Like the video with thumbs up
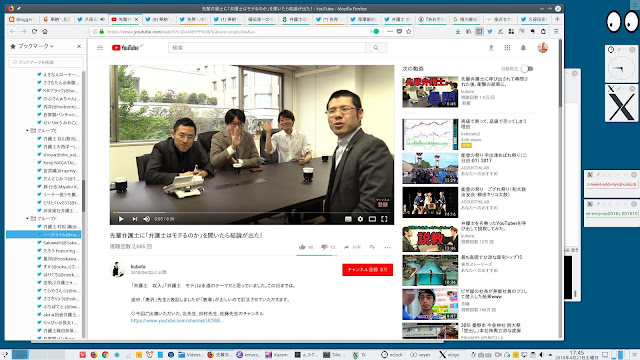Screen dimensions: 640x360 click(x=302, y=247)
